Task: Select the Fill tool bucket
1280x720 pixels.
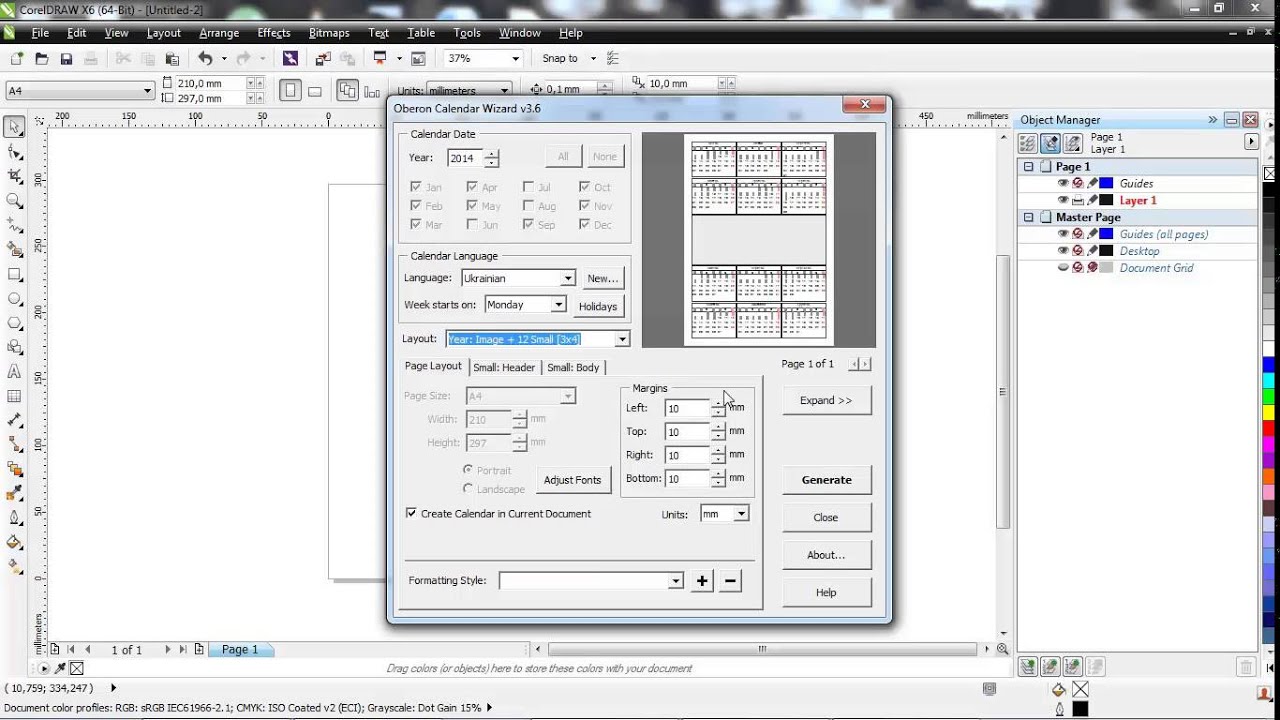Action: tap(14, 543)
